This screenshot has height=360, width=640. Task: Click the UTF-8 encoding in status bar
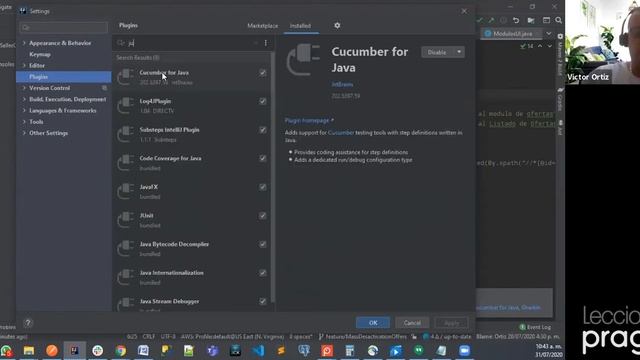[x=168, y=337]
